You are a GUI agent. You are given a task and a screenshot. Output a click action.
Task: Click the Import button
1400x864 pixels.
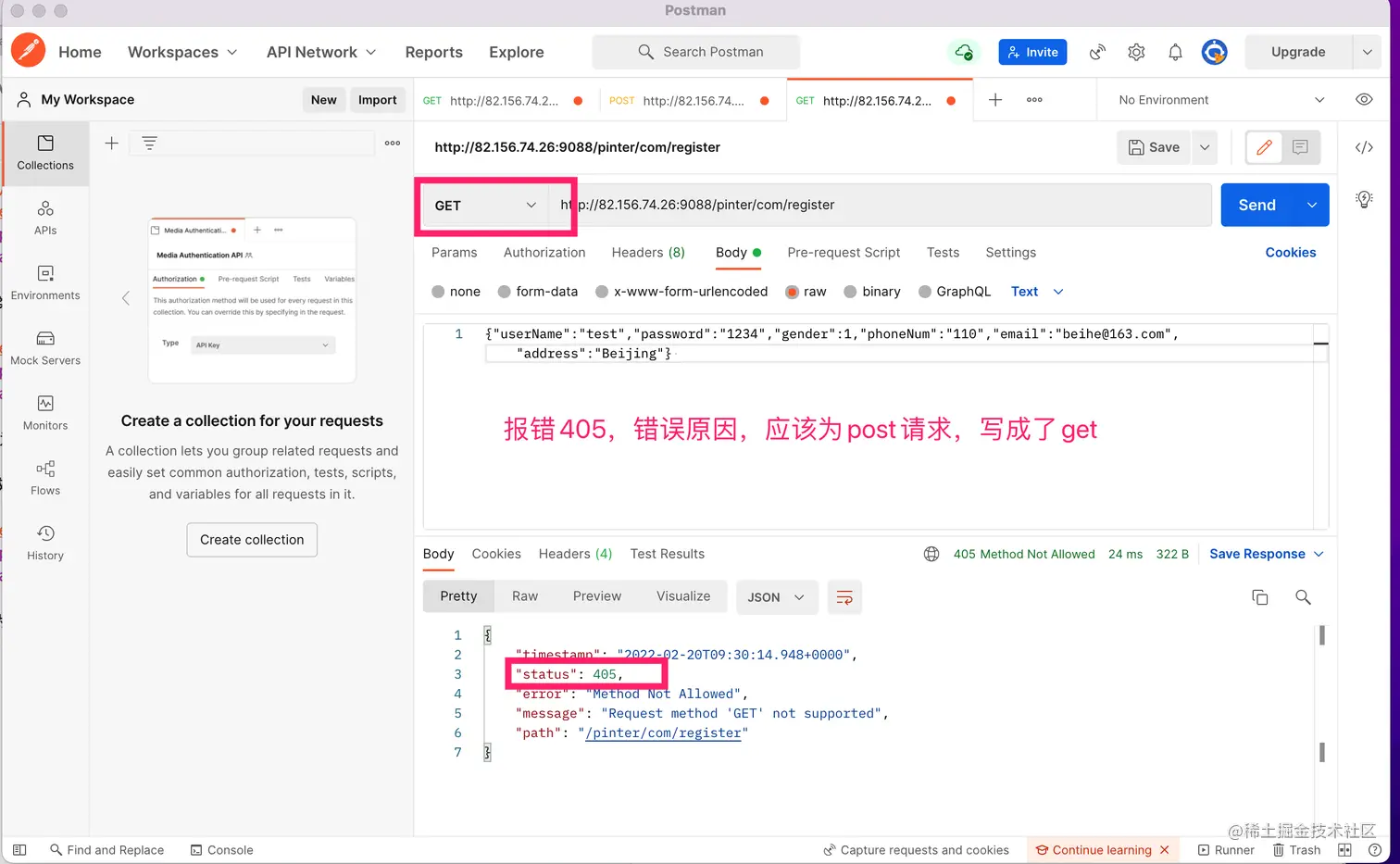click(x=377, y=100)
